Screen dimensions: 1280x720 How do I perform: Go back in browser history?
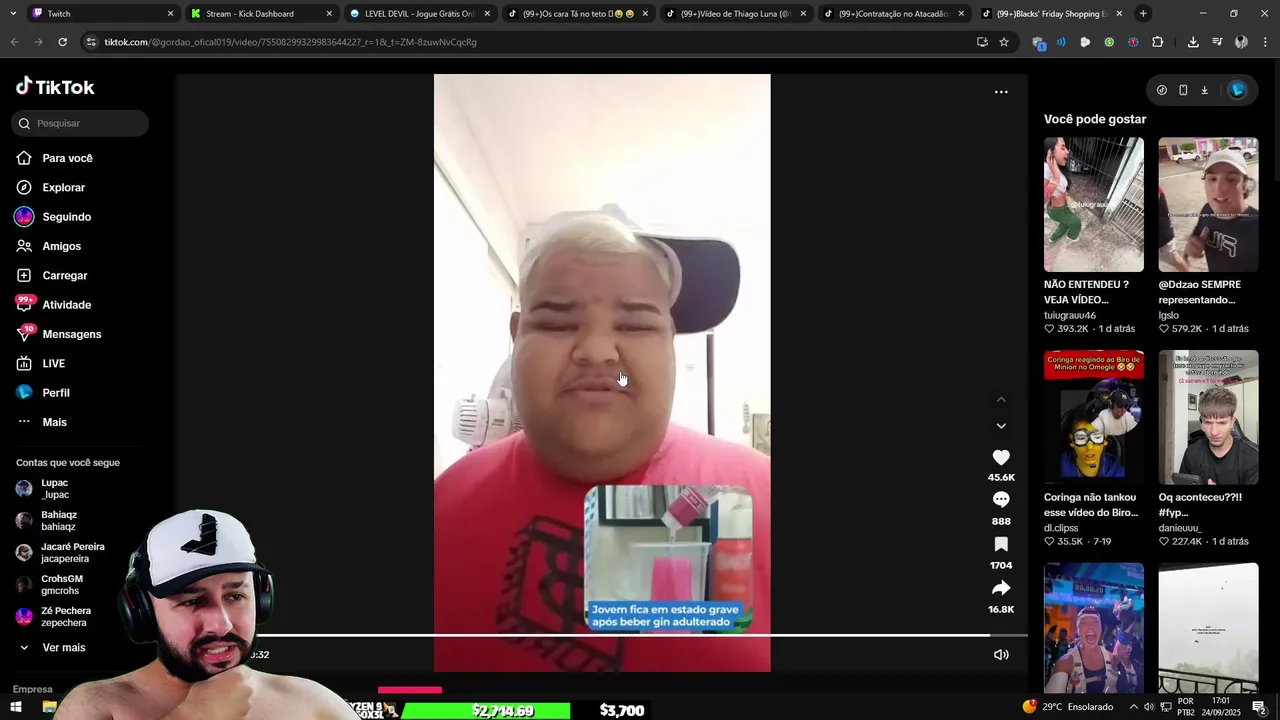pyautogui.click(x=14, y=42)
